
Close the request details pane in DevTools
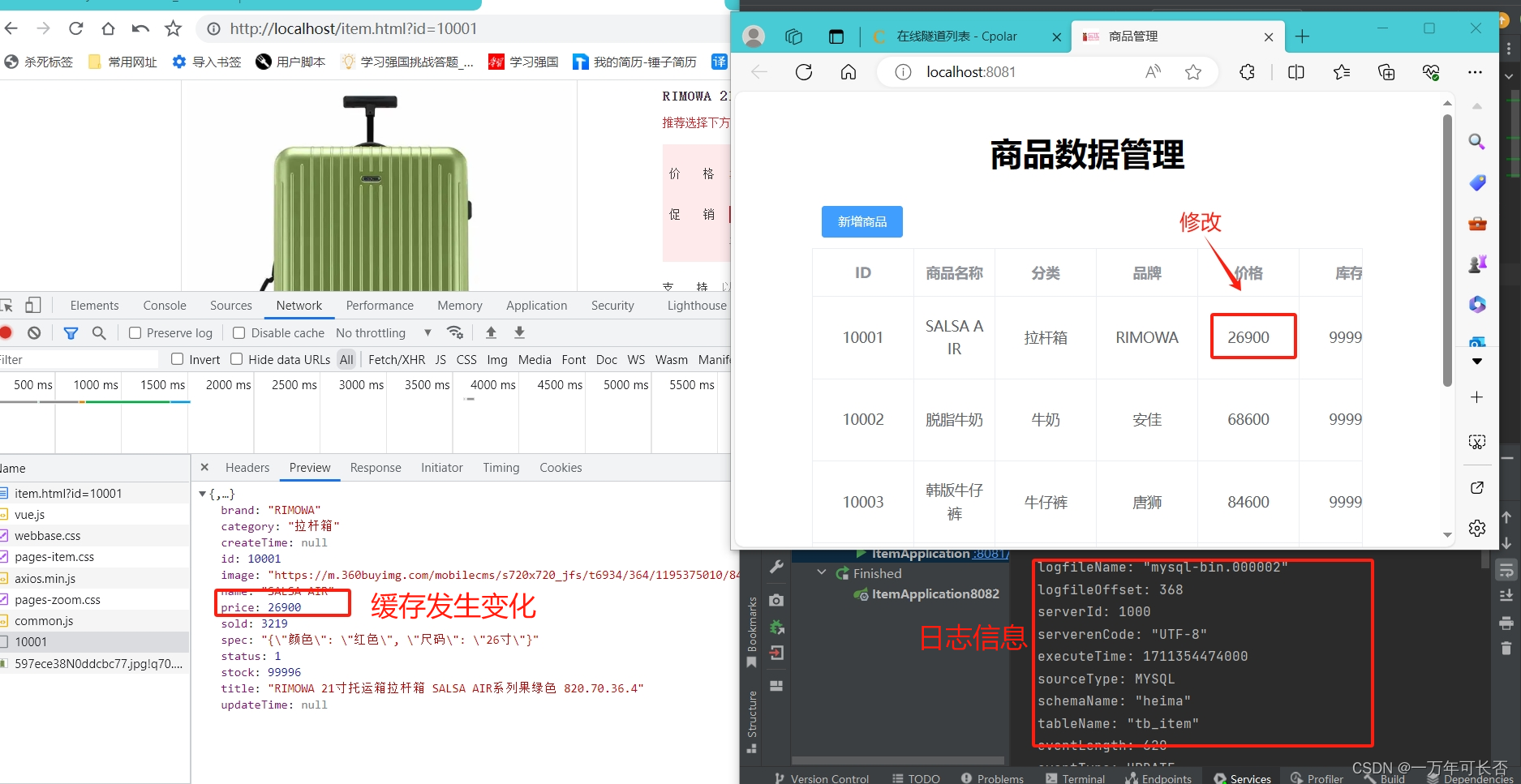(204, 467)
